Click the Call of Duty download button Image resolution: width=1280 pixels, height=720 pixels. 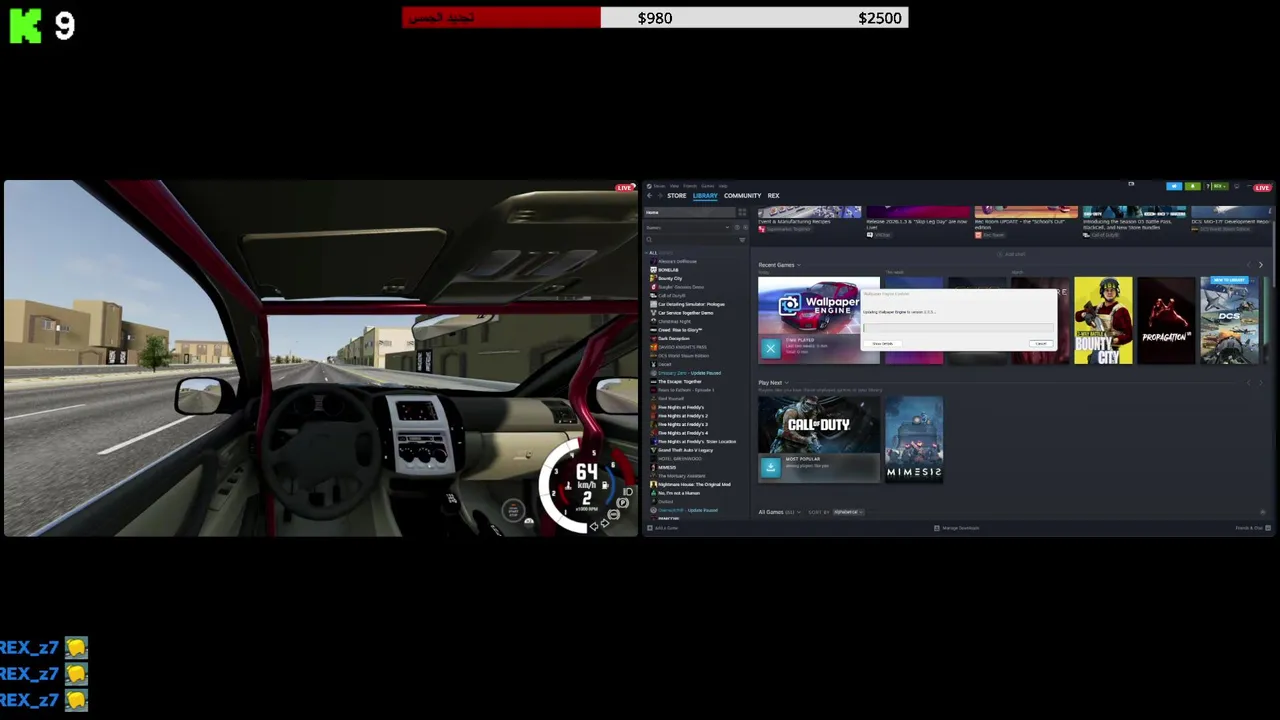770,467
